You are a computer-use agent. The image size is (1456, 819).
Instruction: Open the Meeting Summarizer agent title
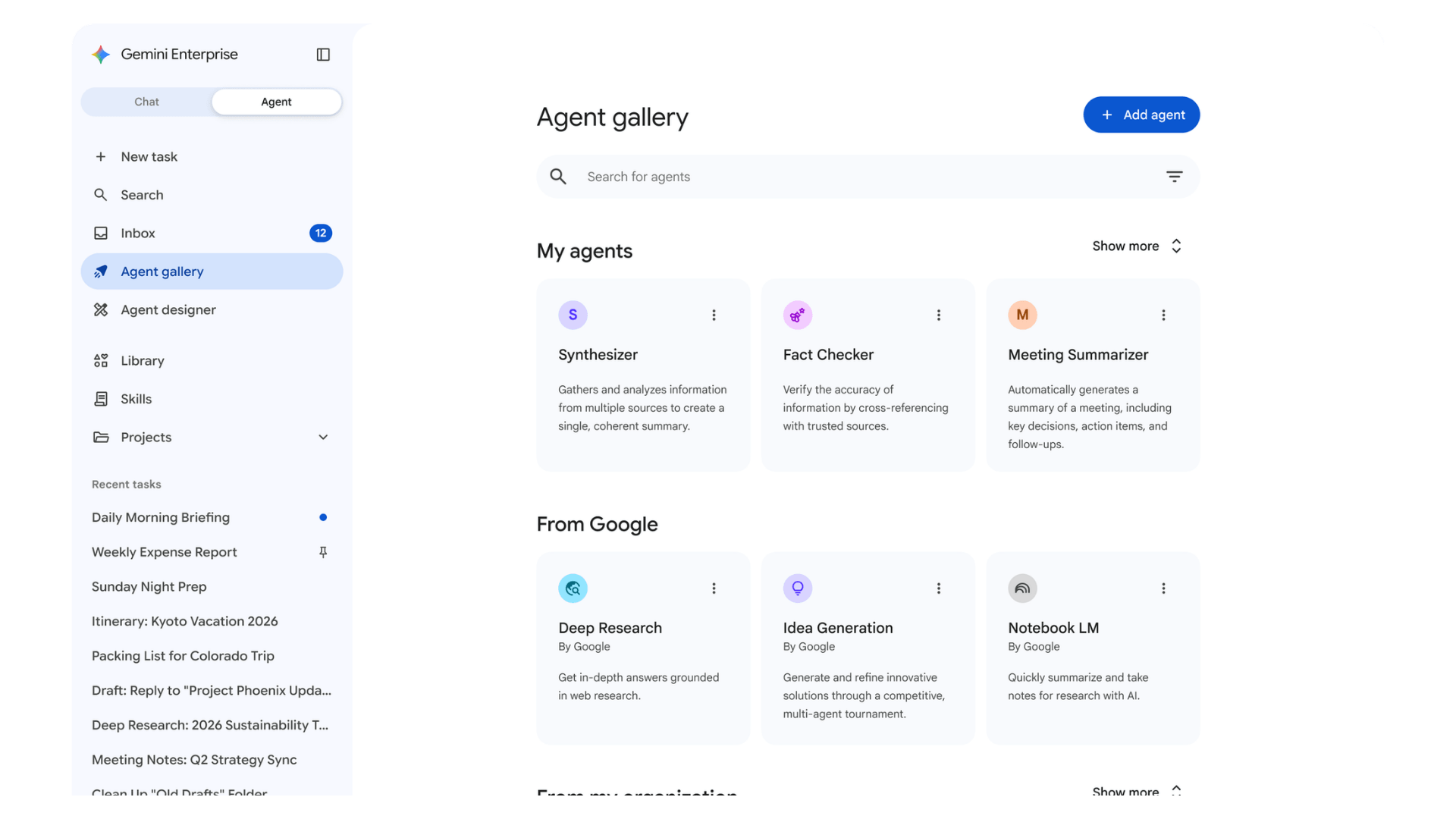coord(1078,355)
